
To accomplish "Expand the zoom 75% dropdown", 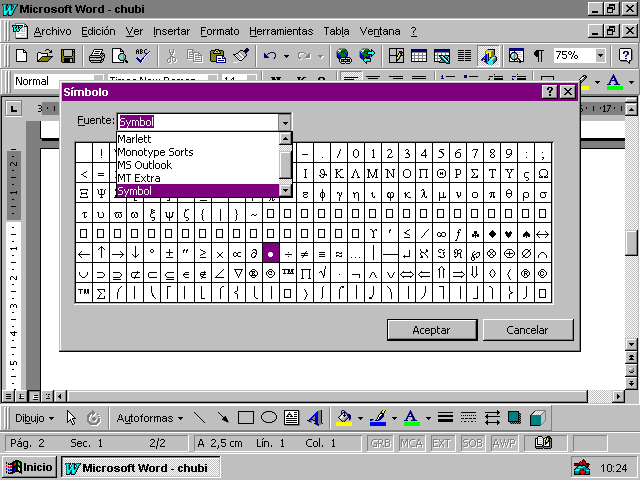I will coord(600,56).
